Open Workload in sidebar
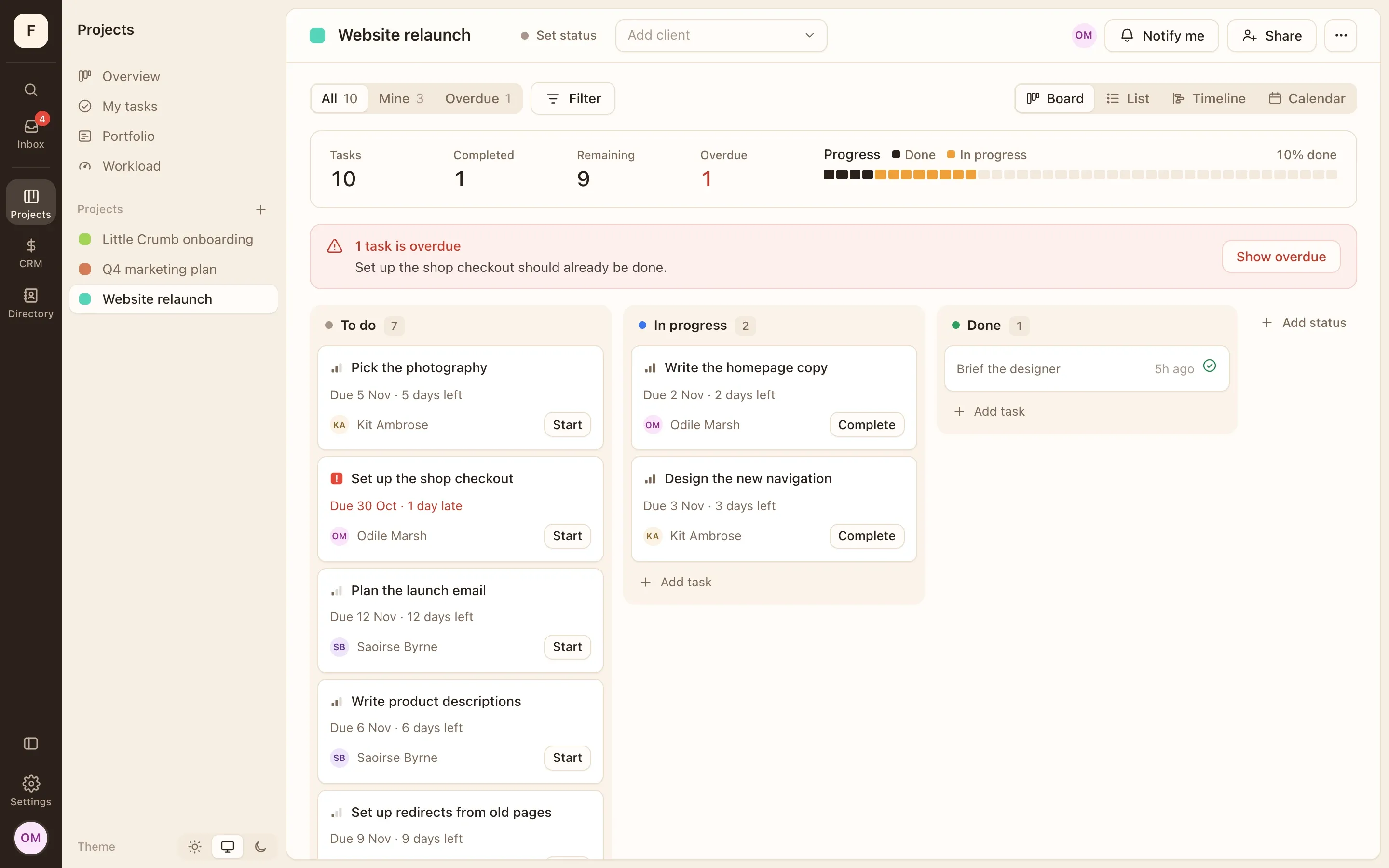Viewport: 1389px width, 868px height. click(x=173, y=166)
